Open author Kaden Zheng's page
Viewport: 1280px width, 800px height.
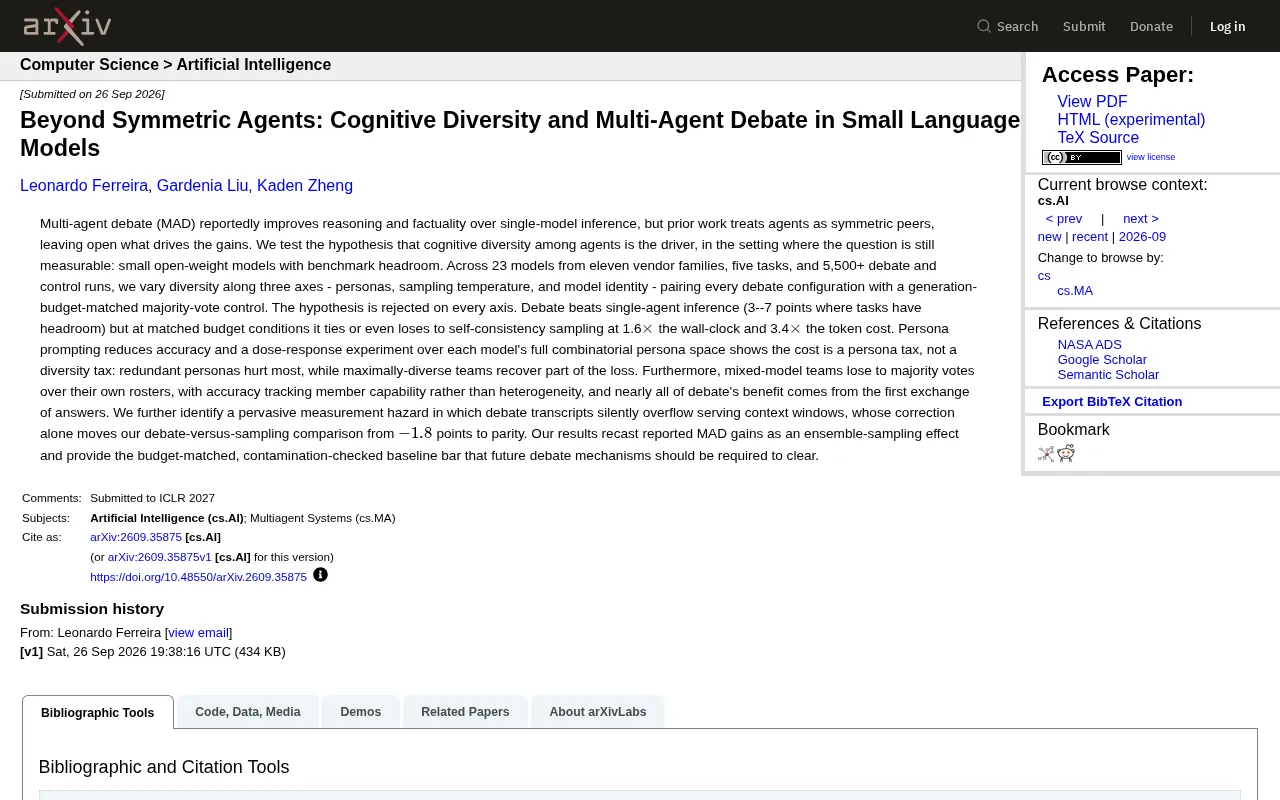[305, 186]
